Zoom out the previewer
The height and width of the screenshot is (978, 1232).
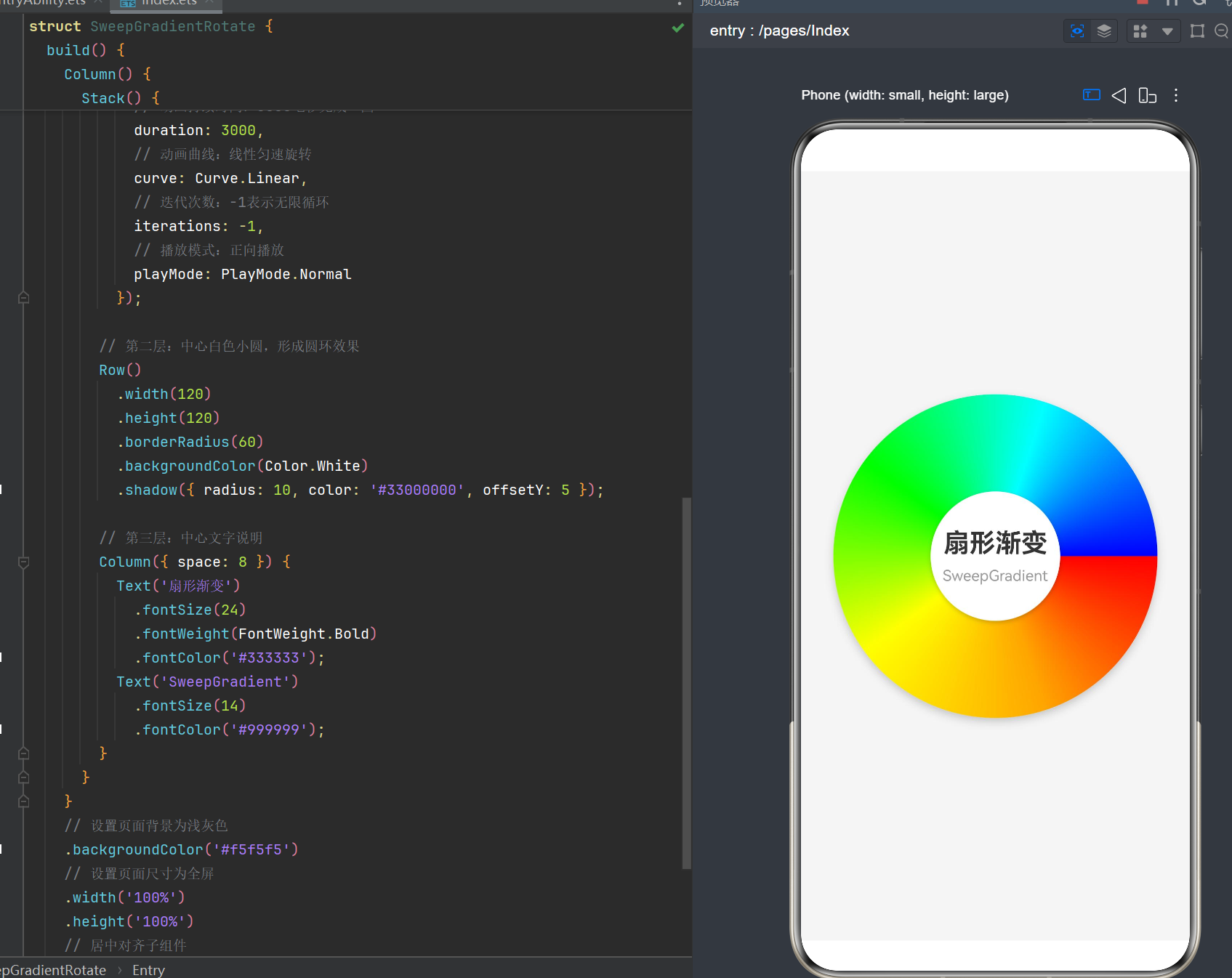point(1222,31)
